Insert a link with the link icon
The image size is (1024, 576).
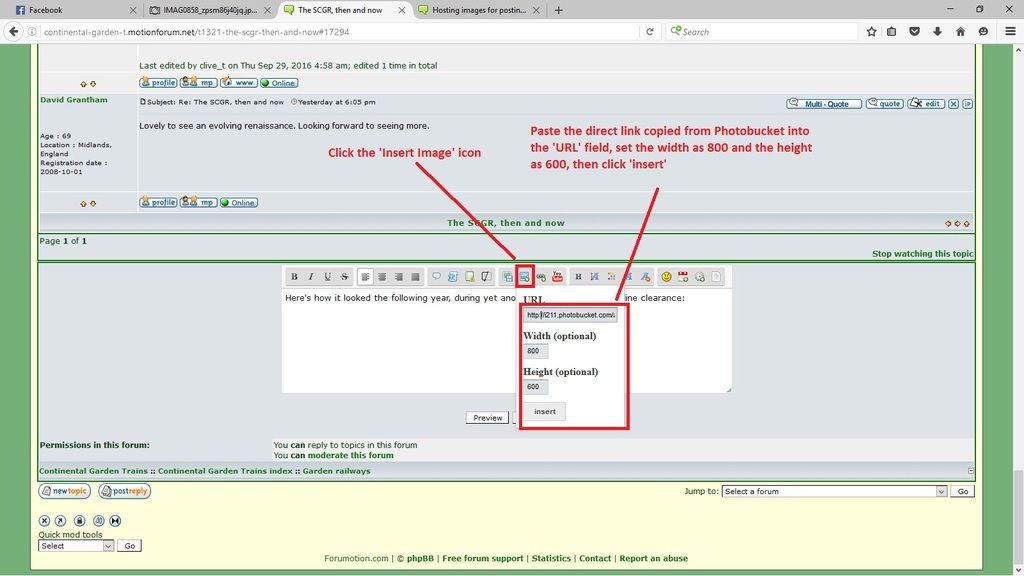pos(541,277)
